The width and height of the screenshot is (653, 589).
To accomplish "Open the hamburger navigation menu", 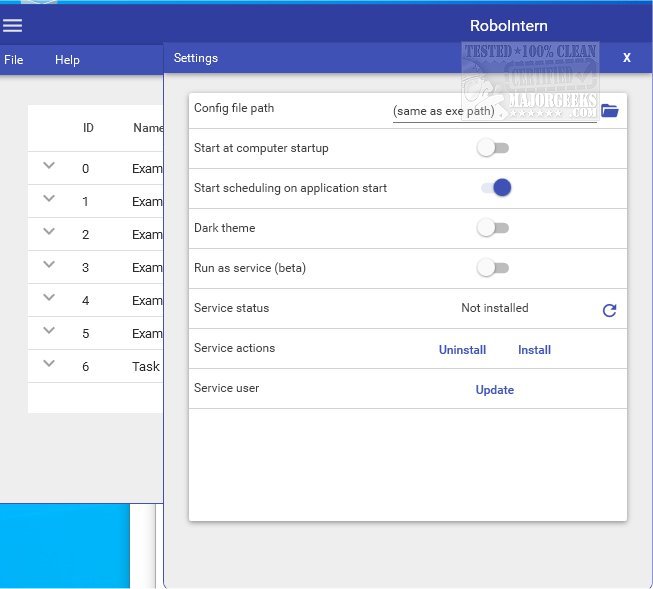I will (13, 25).
